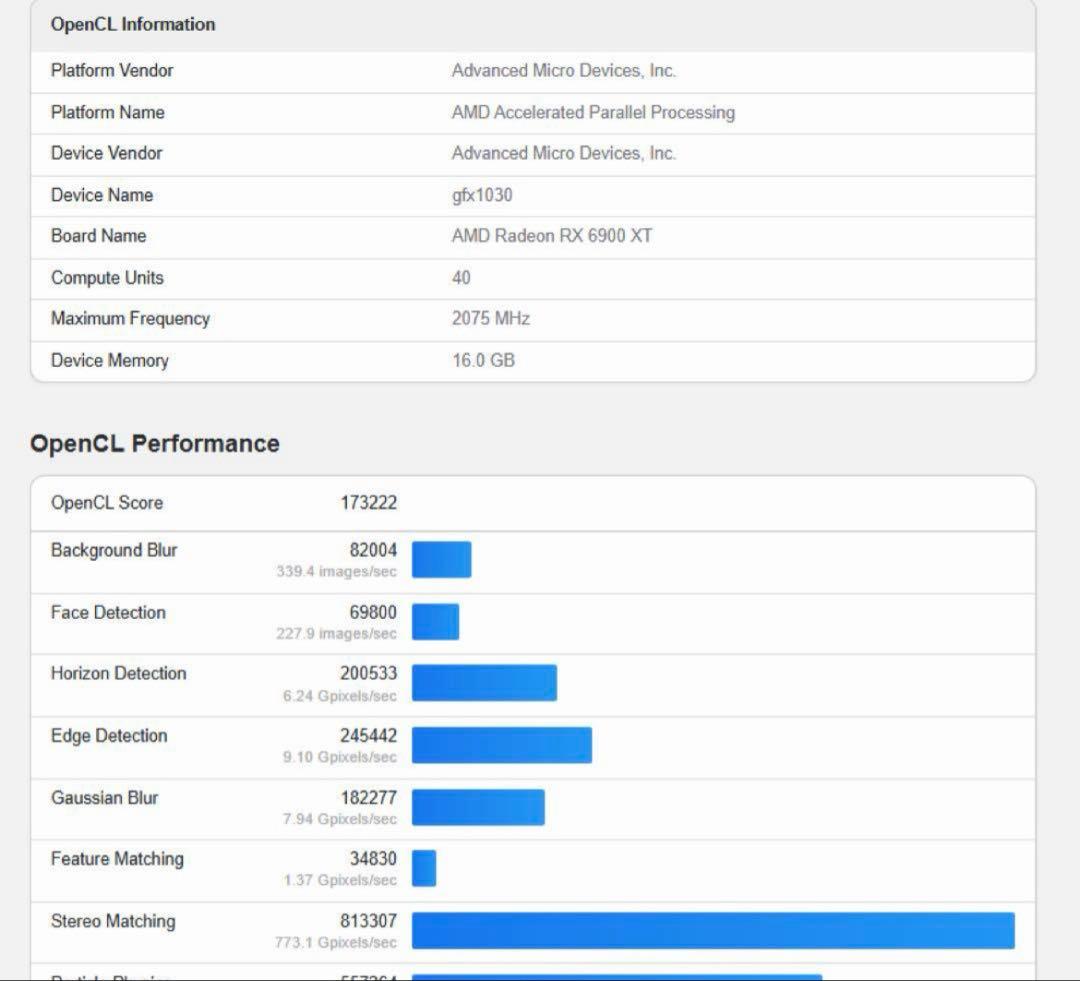The height and width of the screenshot is (981, 1080).
Task: Click the long Stereo Matching bar
Action: [713, 930]
